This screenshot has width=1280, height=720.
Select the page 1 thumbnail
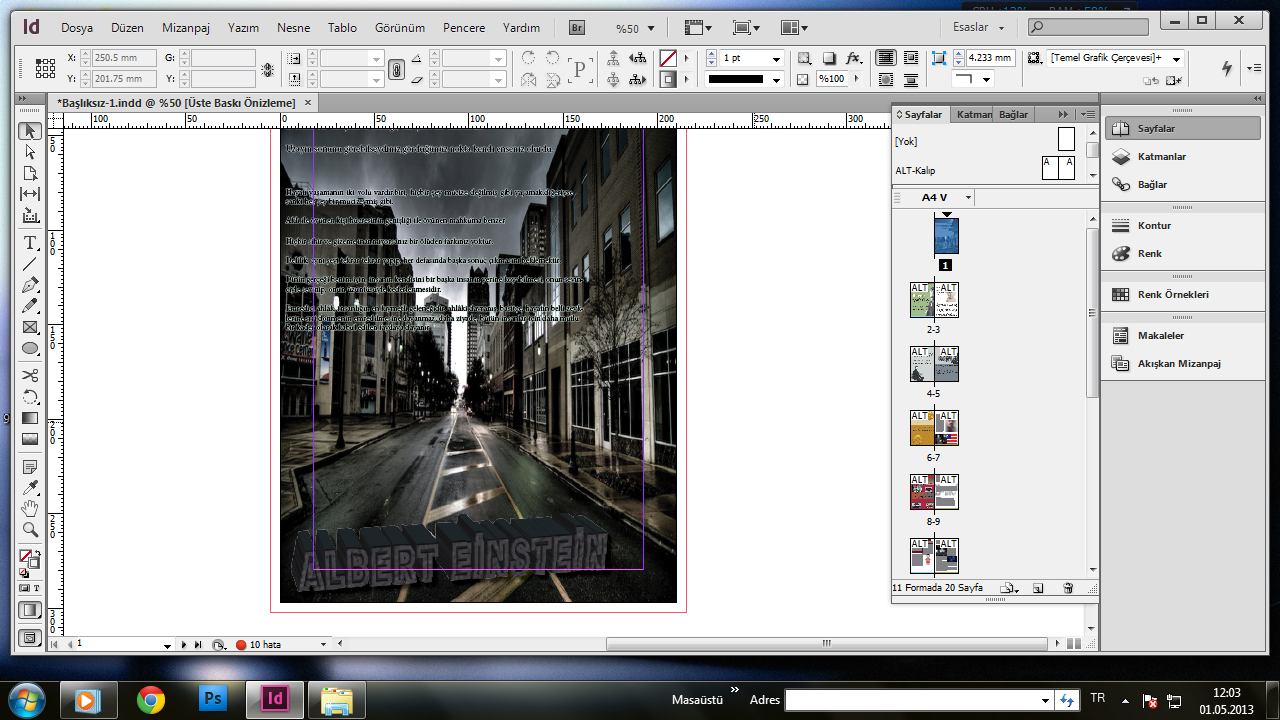click(946, 236)
